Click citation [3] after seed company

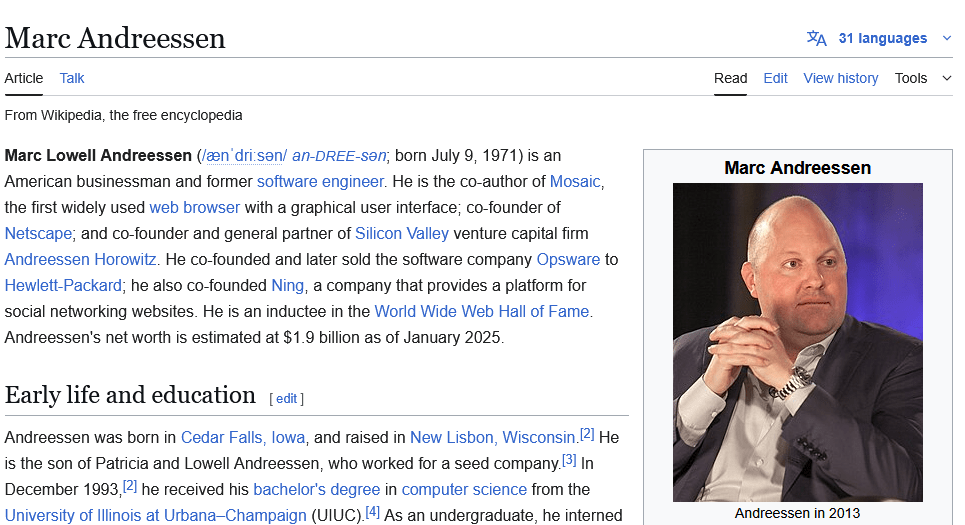569,460
